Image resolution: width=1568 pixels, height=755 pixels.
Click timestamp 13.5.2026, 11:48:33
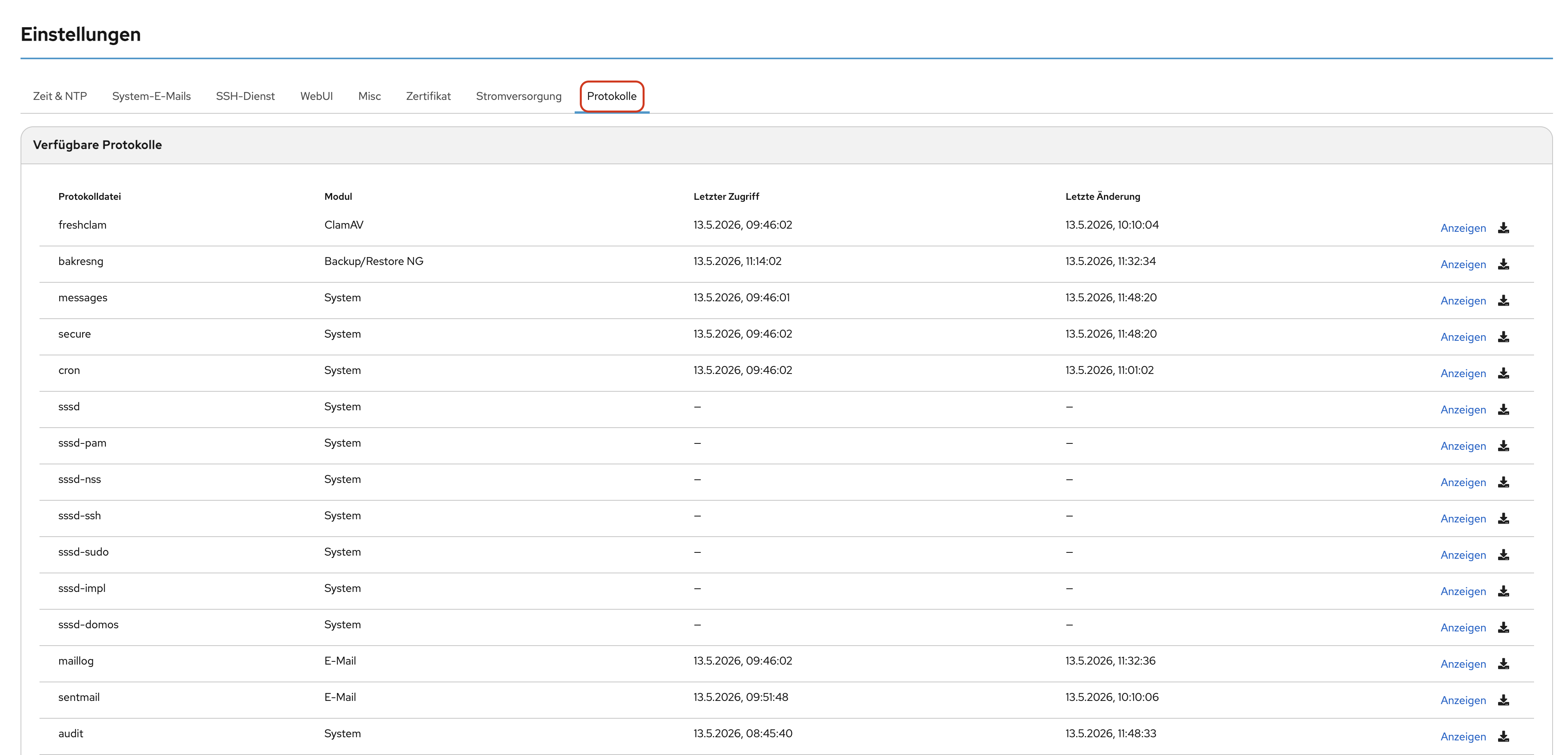(x=1110, y=734)
